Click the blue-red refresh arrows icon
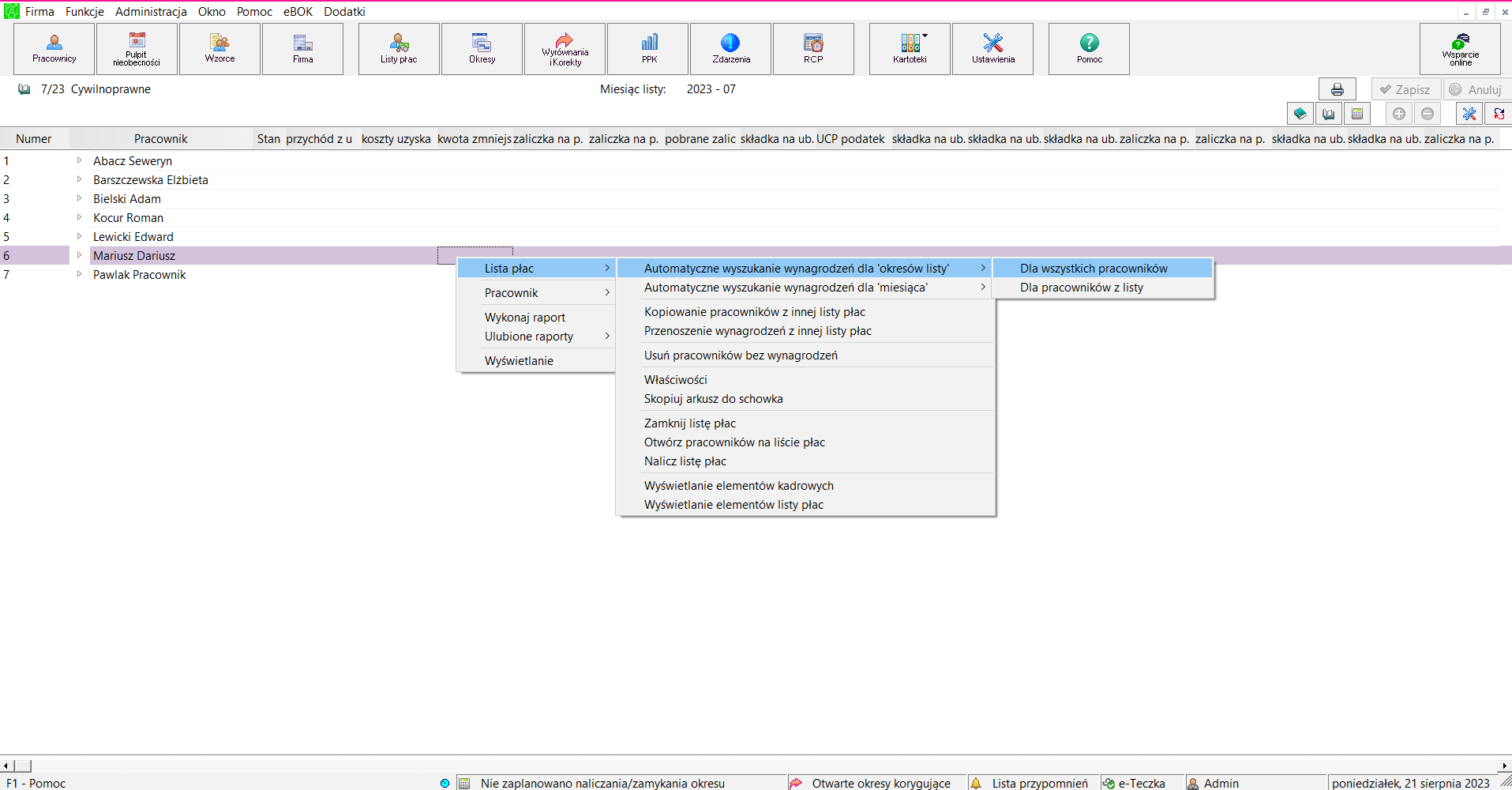1512x790 pixels. pyautogui.click(x=1499, y=114)
